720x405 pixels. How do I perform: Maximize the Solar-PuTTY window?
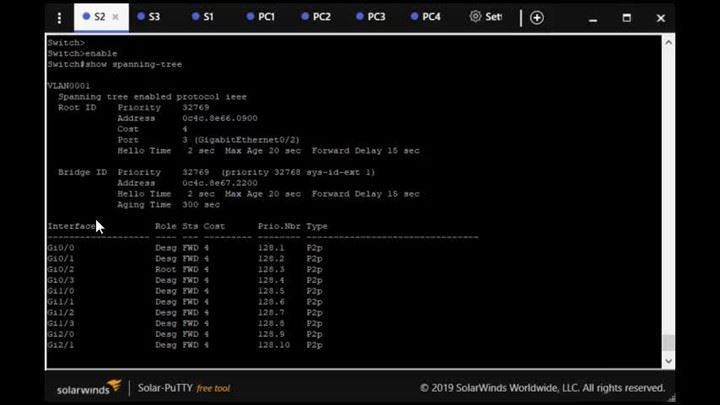pyautogui.click(x=627, y=18)
